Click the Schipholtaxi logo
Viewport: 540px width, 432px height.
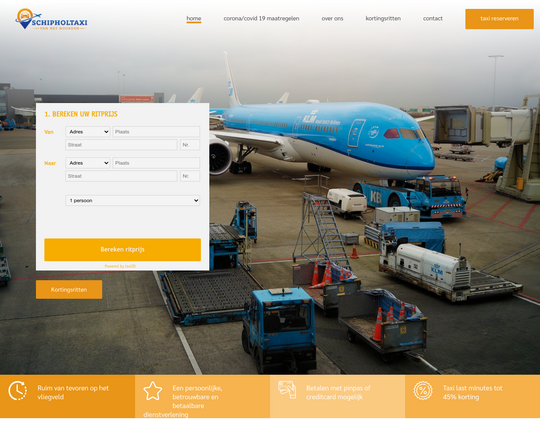tap(51, 19)
